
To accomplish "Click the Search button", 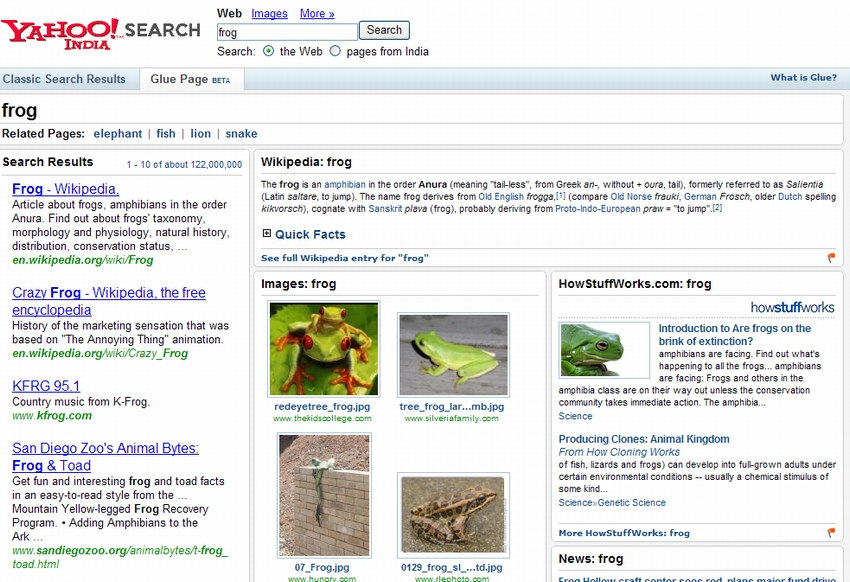I will coord(384,30).
